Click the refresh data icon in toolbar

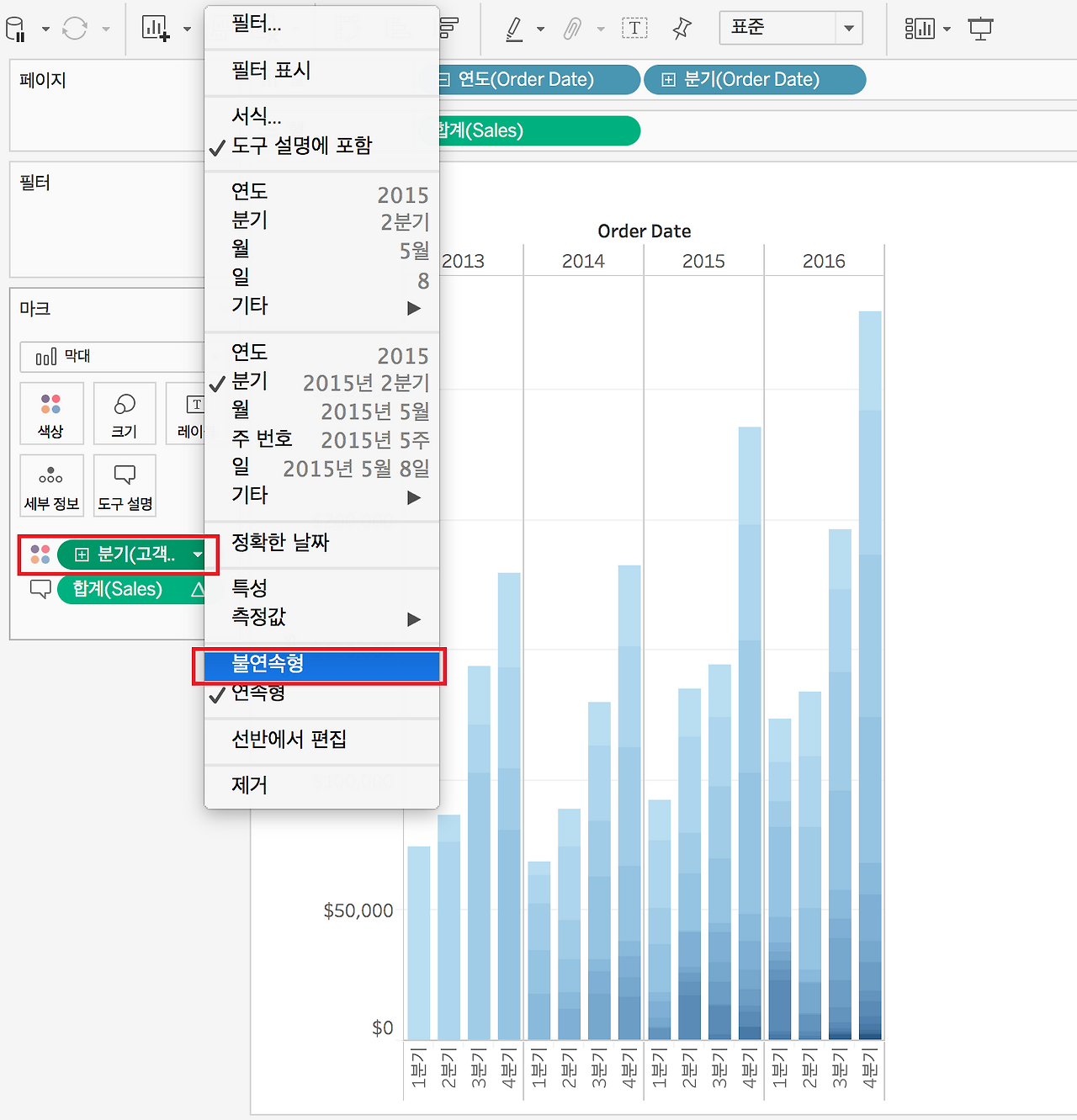[75, 29]
